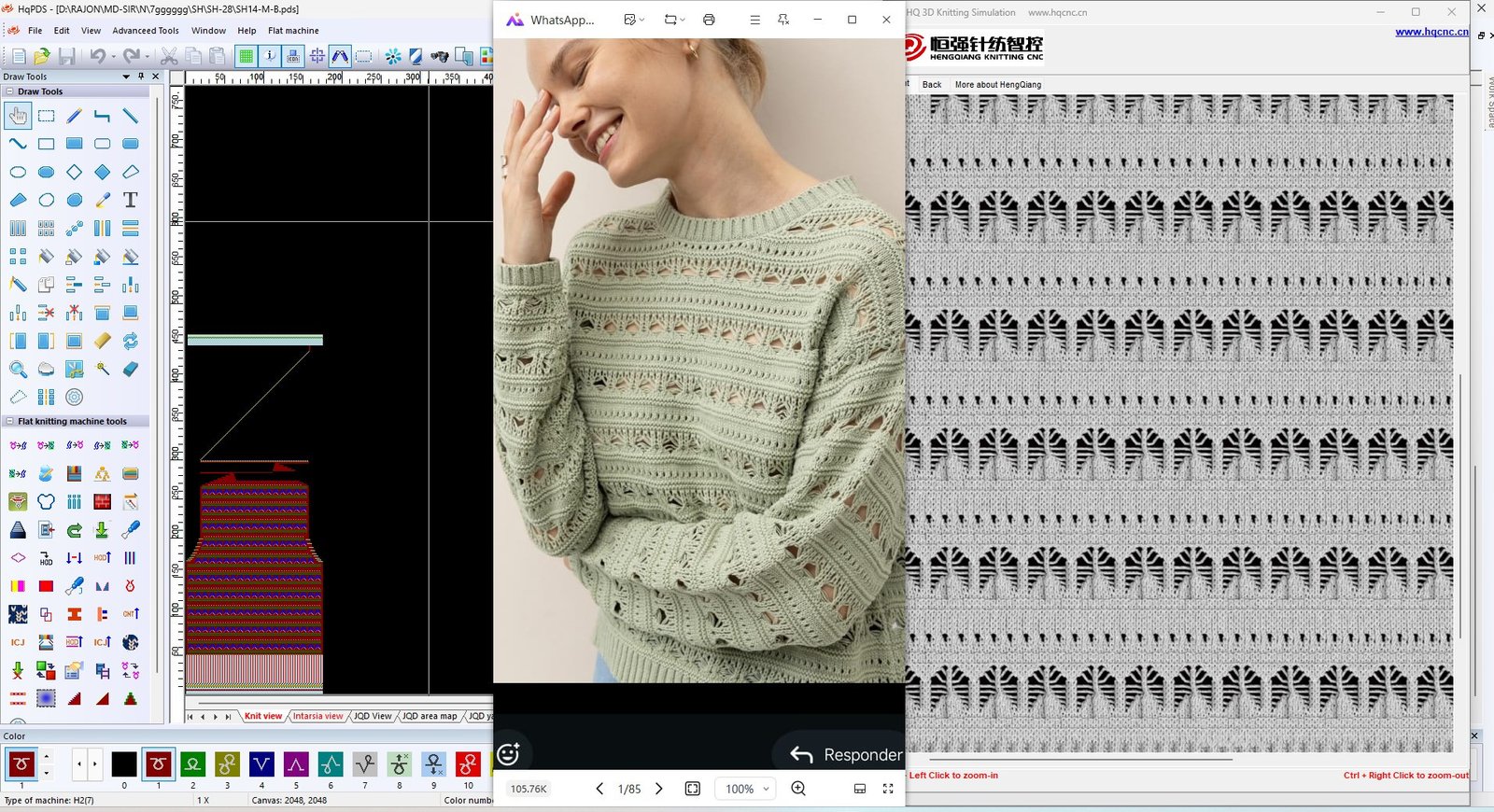The image size is (1494, 812).
Task: Choose the dashed rectangle selection tool
Action: coord(46,116)
